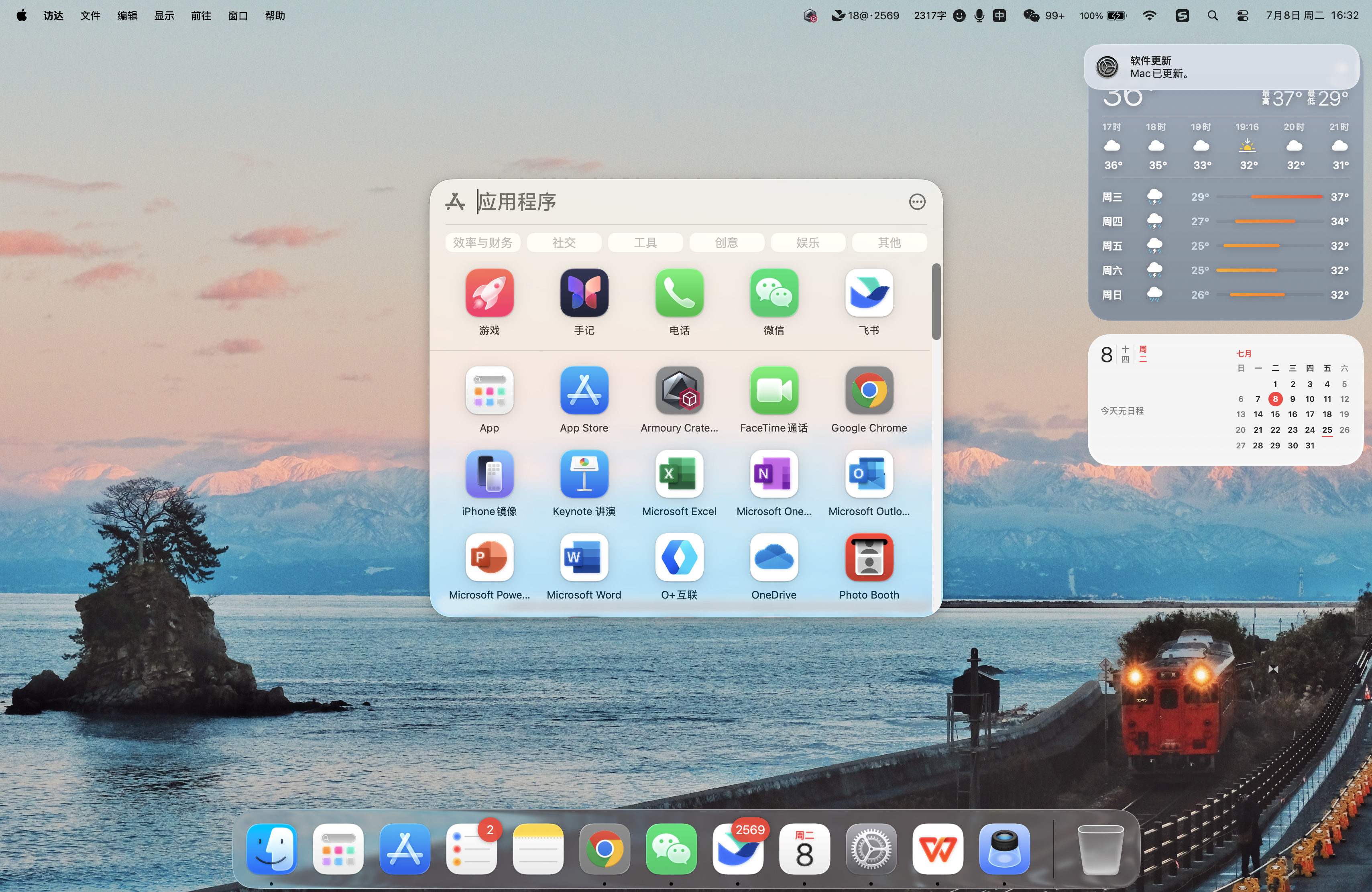Open the 游戏 app in launcher
This screenshot has height=892, width=1372.
(489, 293)
